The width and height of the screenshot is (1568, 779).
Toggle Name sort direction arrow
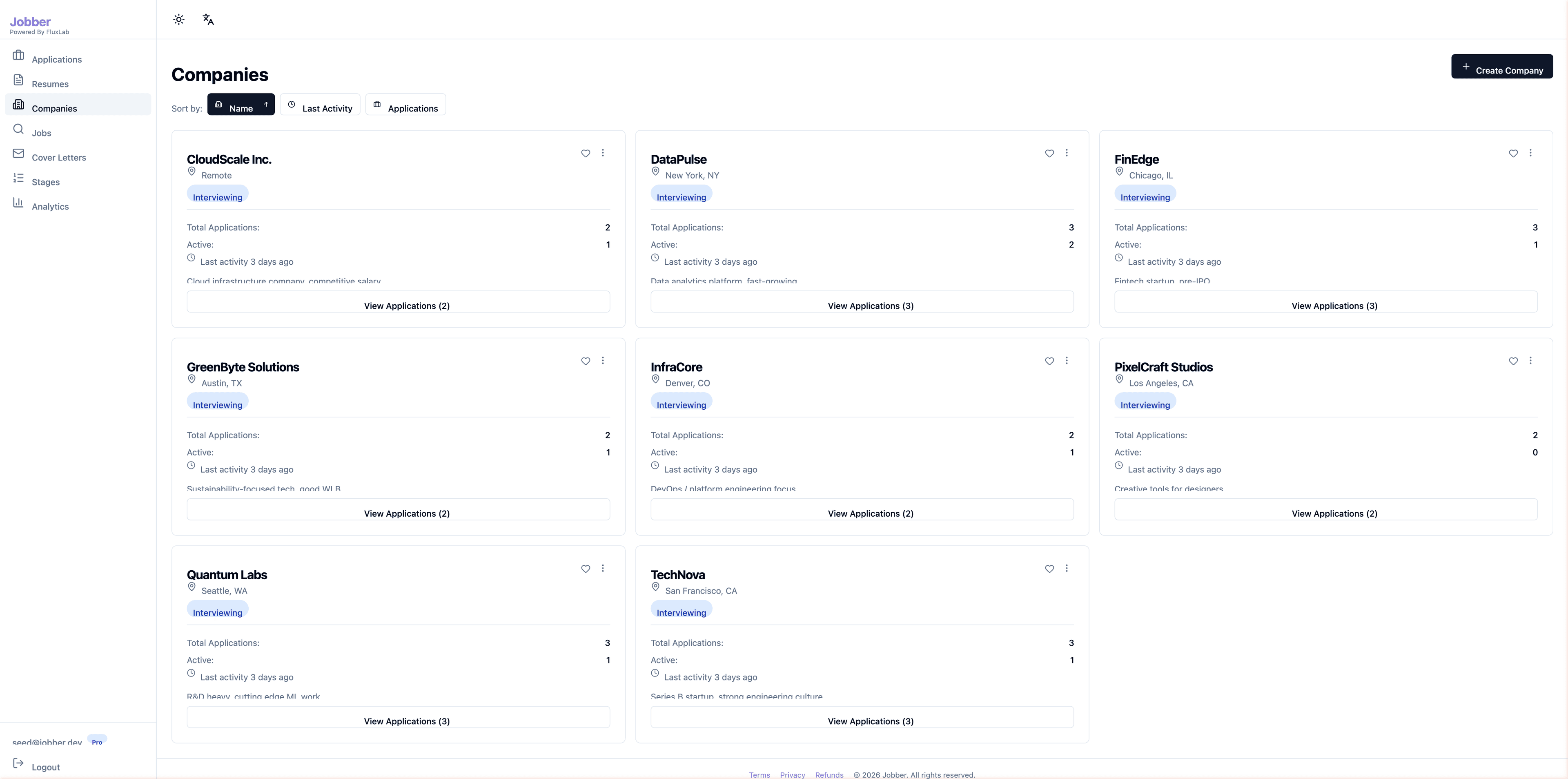tap(266, 105)
